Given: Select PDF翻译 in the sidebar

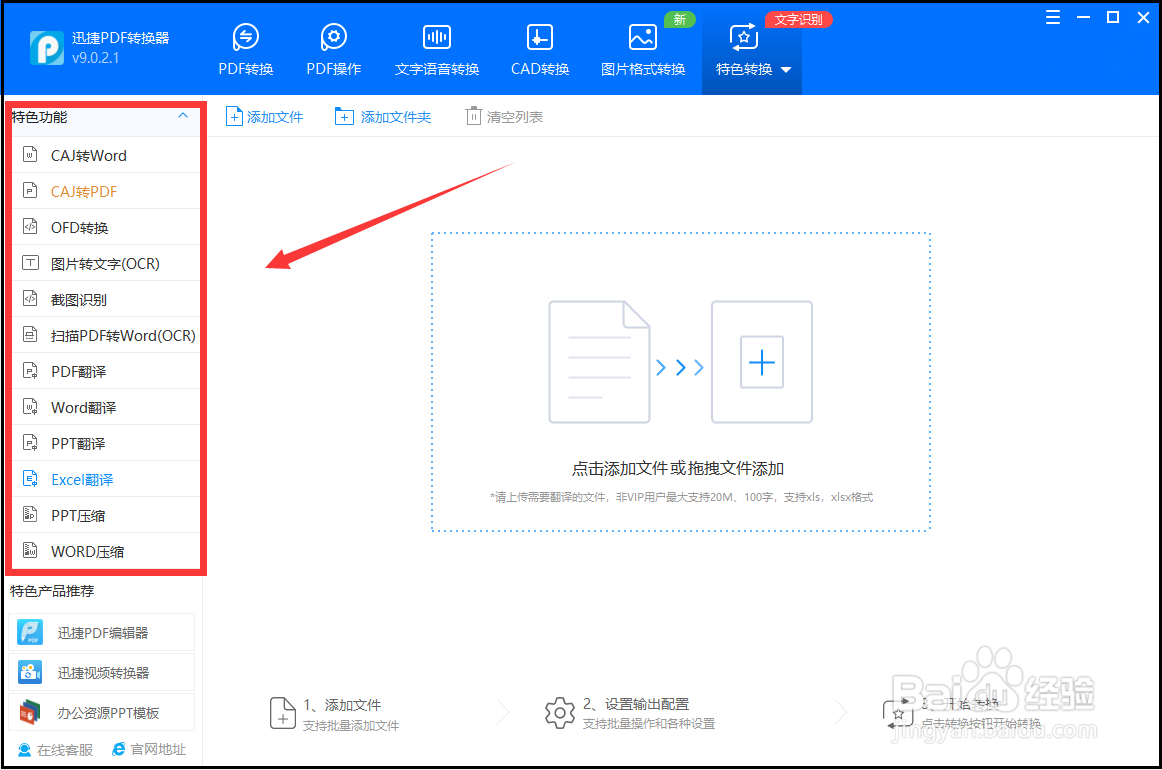Looking at the screenshot, I should [106, 371].
